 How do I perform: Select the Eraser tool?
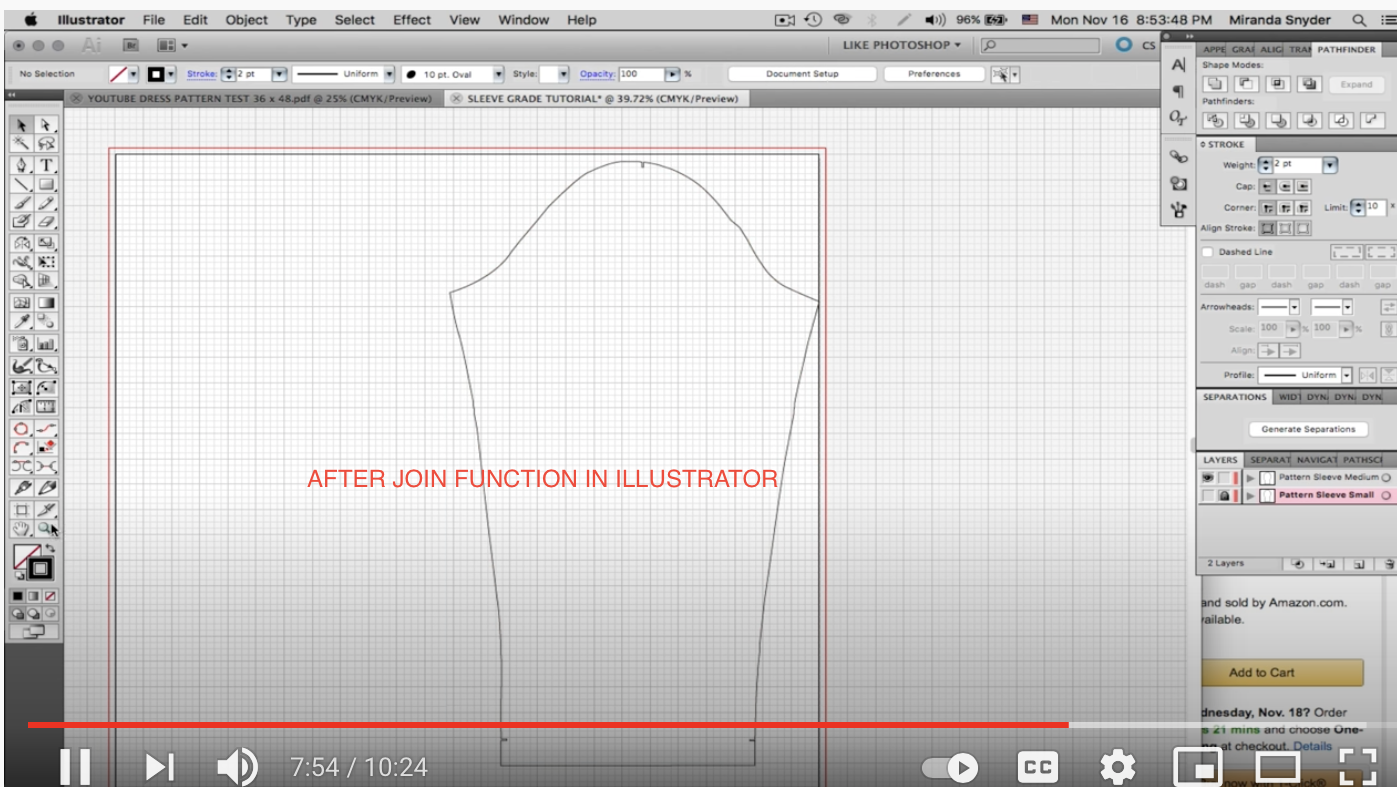(x=47, y=221)
